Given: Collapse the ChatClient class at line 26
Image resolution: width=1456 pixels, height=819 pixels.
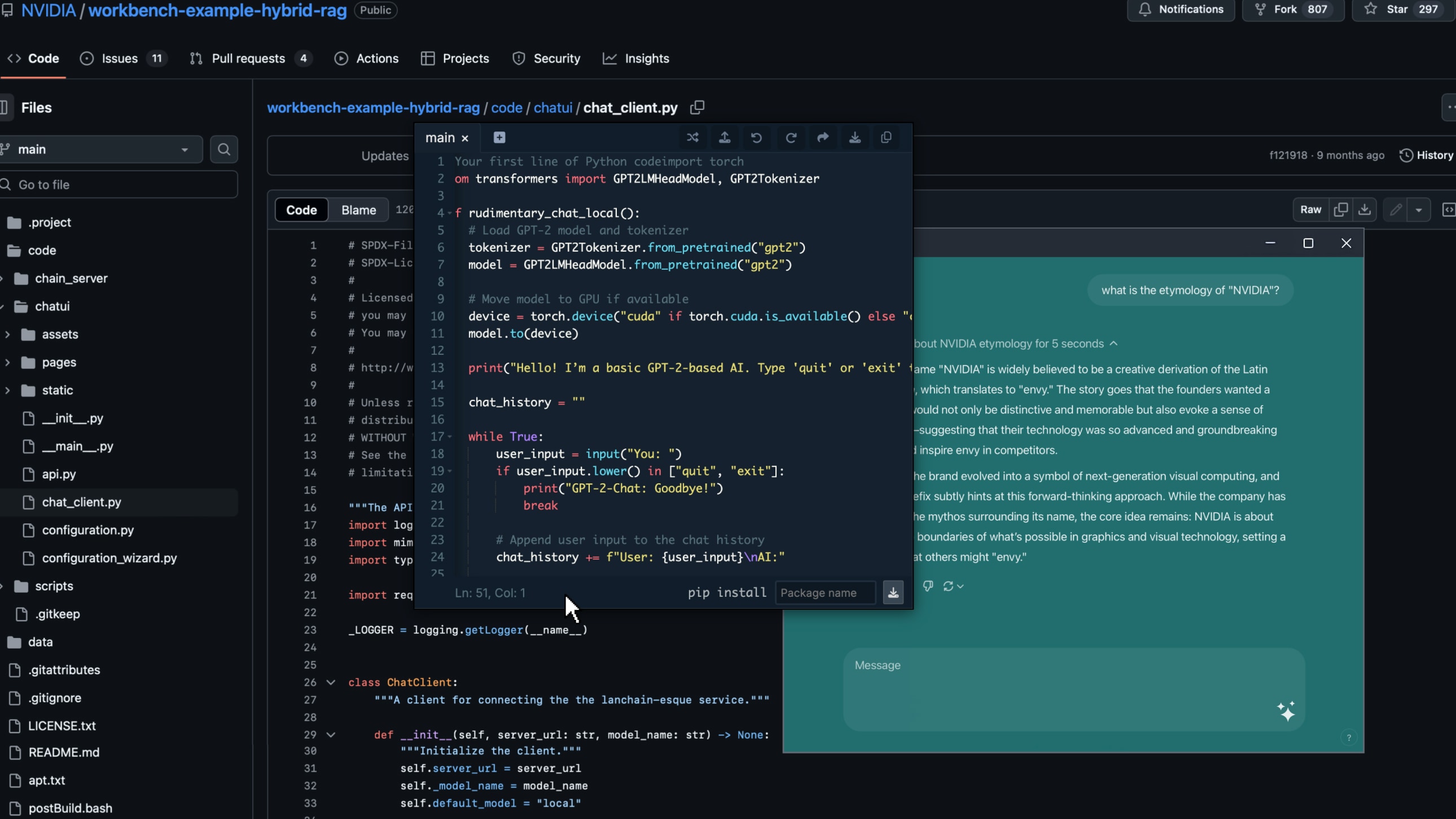Looking at the screenshot, I should 331,682.
